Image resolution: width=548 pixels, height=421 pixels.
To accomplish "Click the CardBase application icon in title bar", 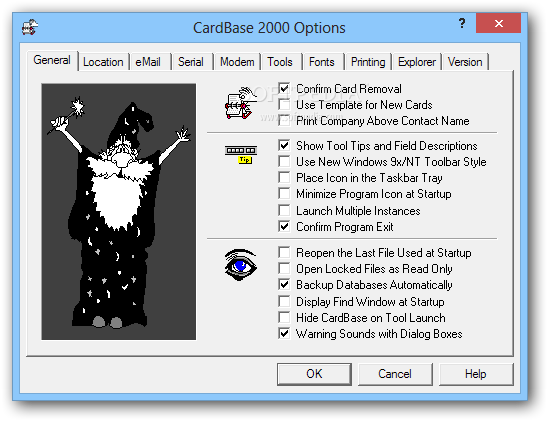I will click(x=30, y=27).
